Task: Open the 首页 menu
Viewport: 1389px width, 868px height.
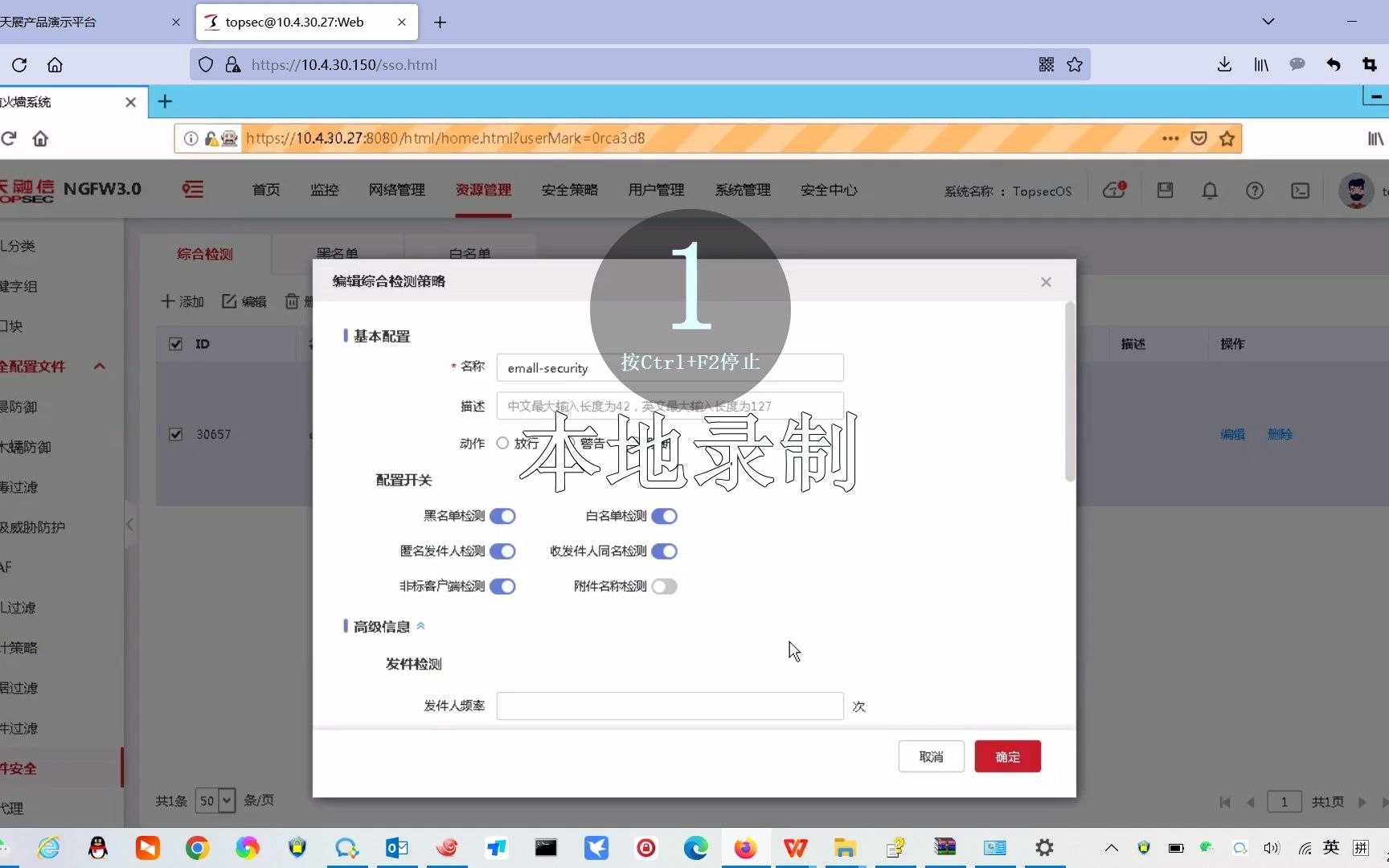Action: click(266, 190)
